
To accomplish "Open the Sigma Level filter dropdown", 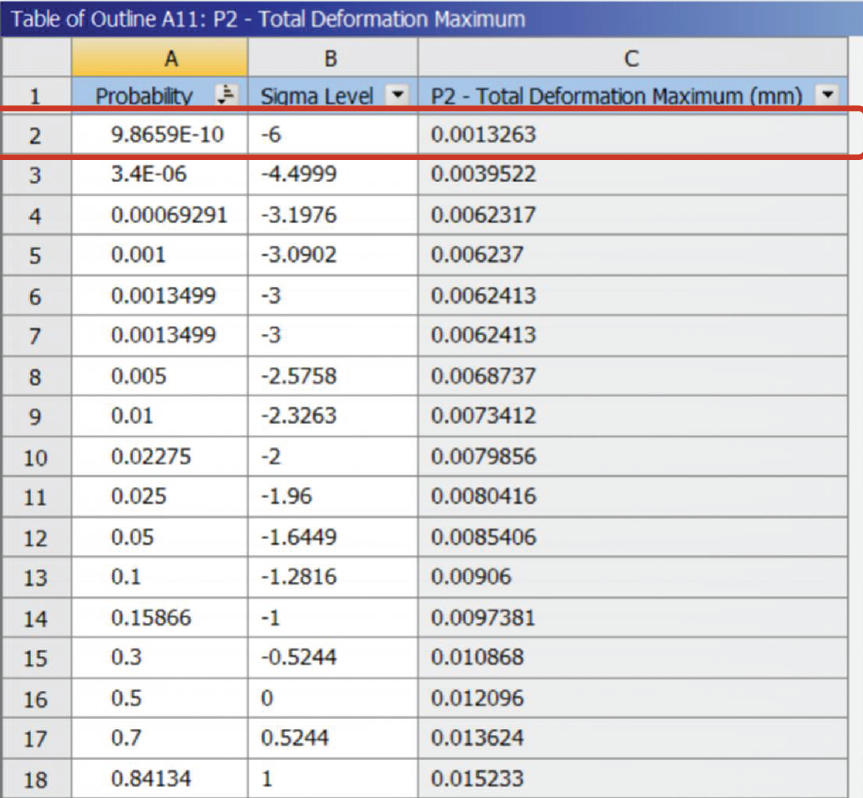I will pos(397,95).
